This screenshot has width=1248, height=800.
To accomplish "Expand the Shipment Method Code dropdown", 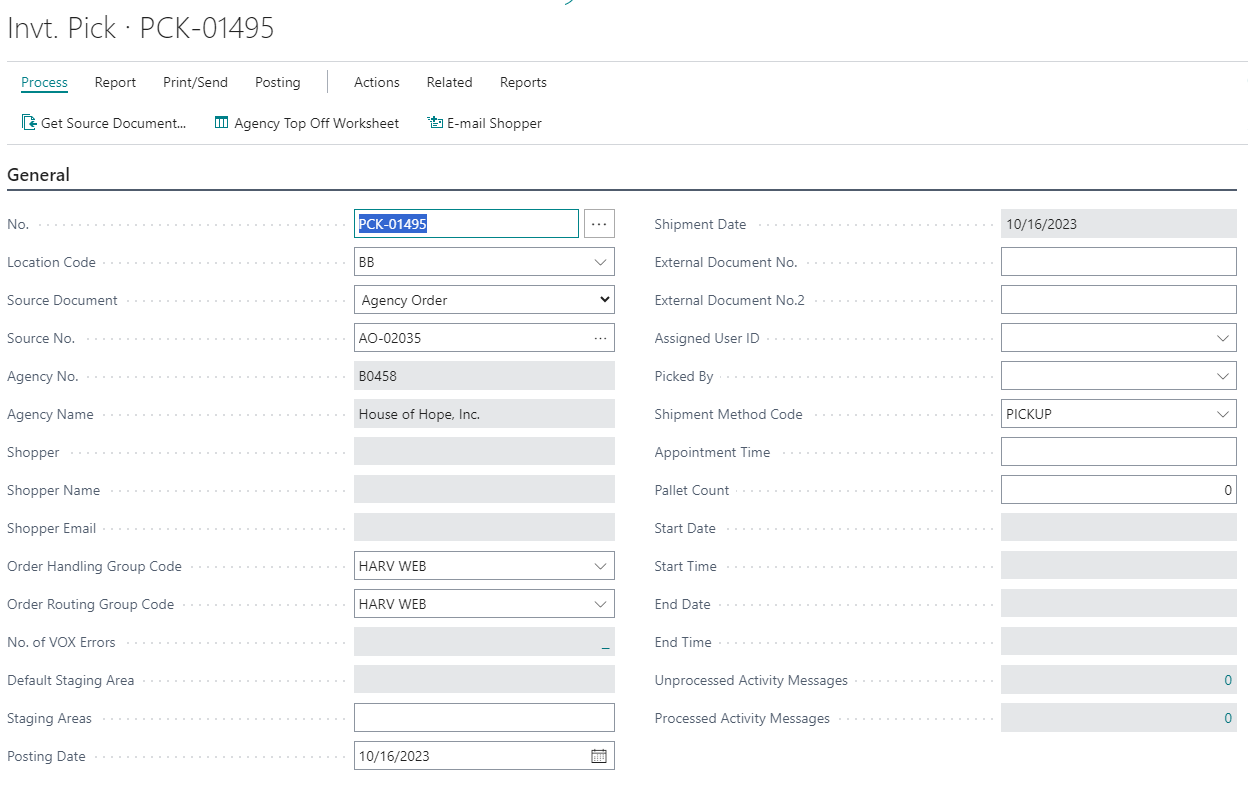I will coord(1222,414).
